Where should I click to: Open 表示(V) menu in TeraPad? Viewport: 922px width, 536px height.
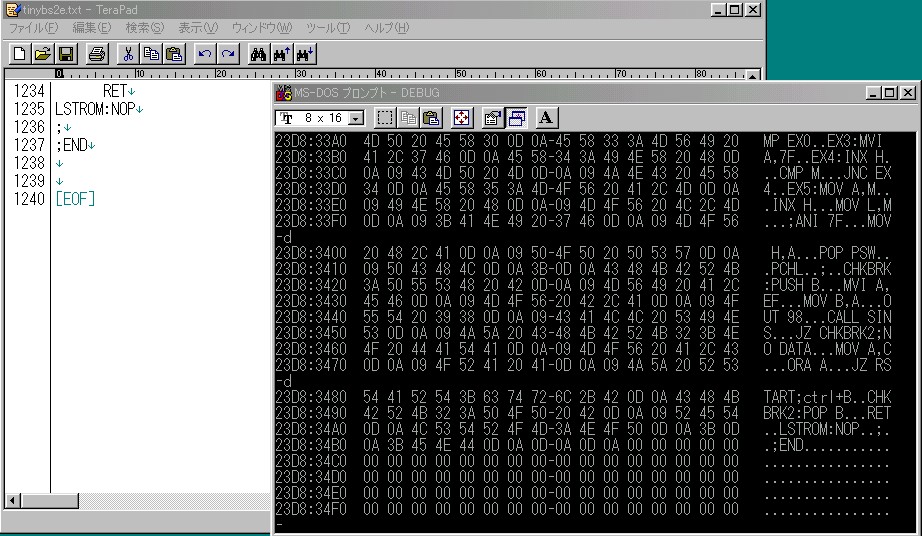click(198, 28)
